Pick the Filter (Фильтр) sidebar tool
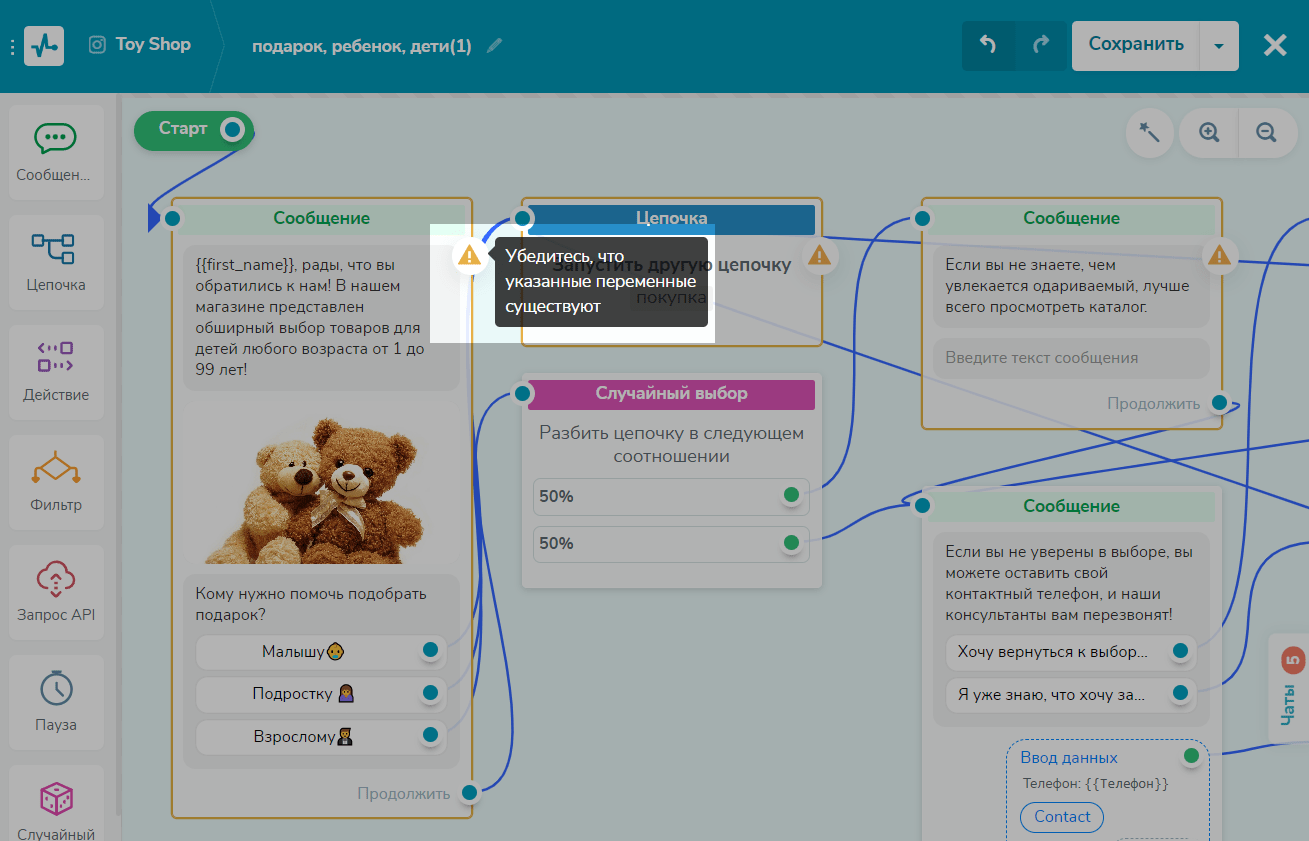The width and height of the screenshot is (1309, 841). pos(56,482)
